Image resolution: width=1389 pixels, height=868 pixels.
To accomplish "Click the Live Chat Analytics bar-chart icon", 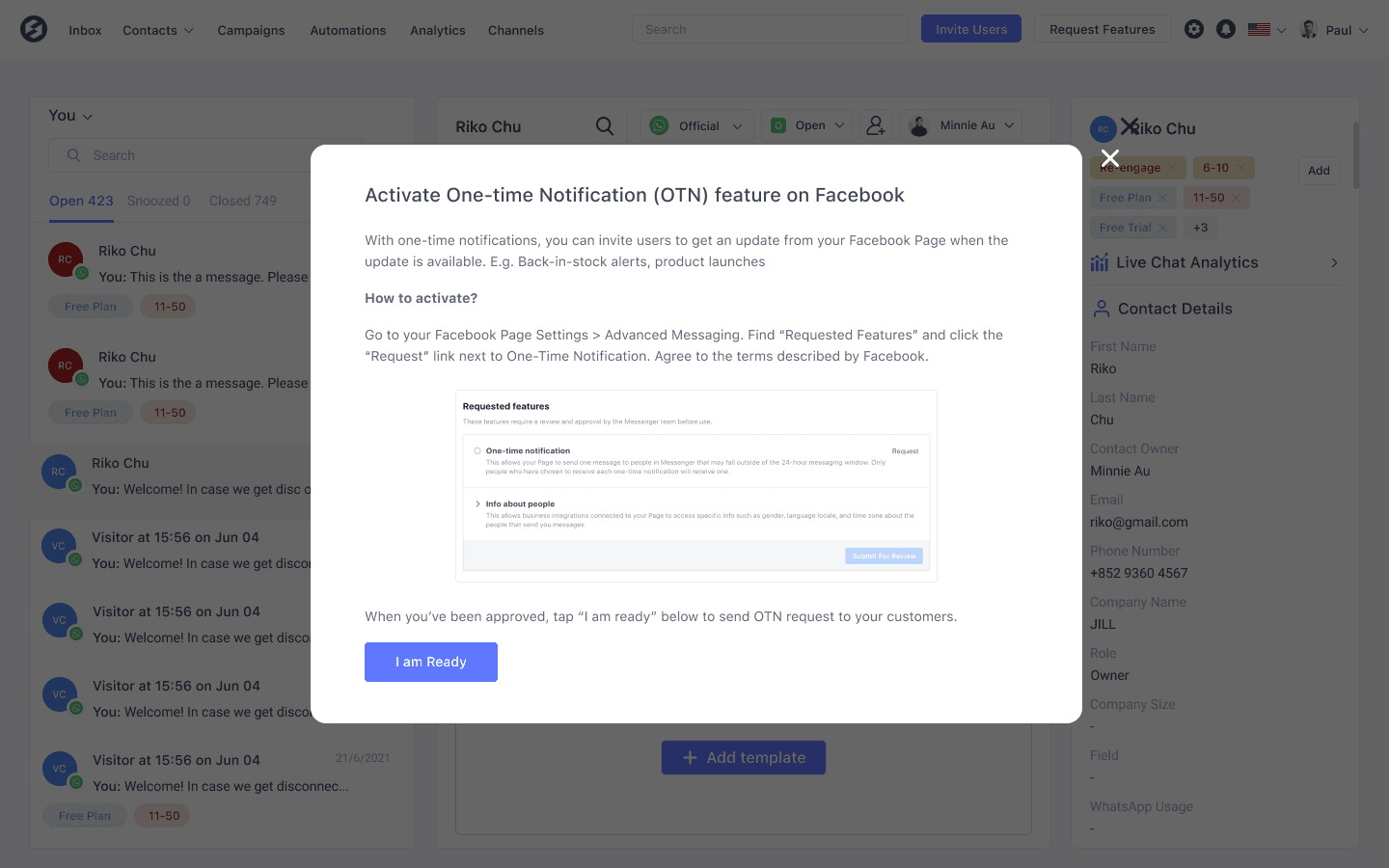I will [1100, 262].
